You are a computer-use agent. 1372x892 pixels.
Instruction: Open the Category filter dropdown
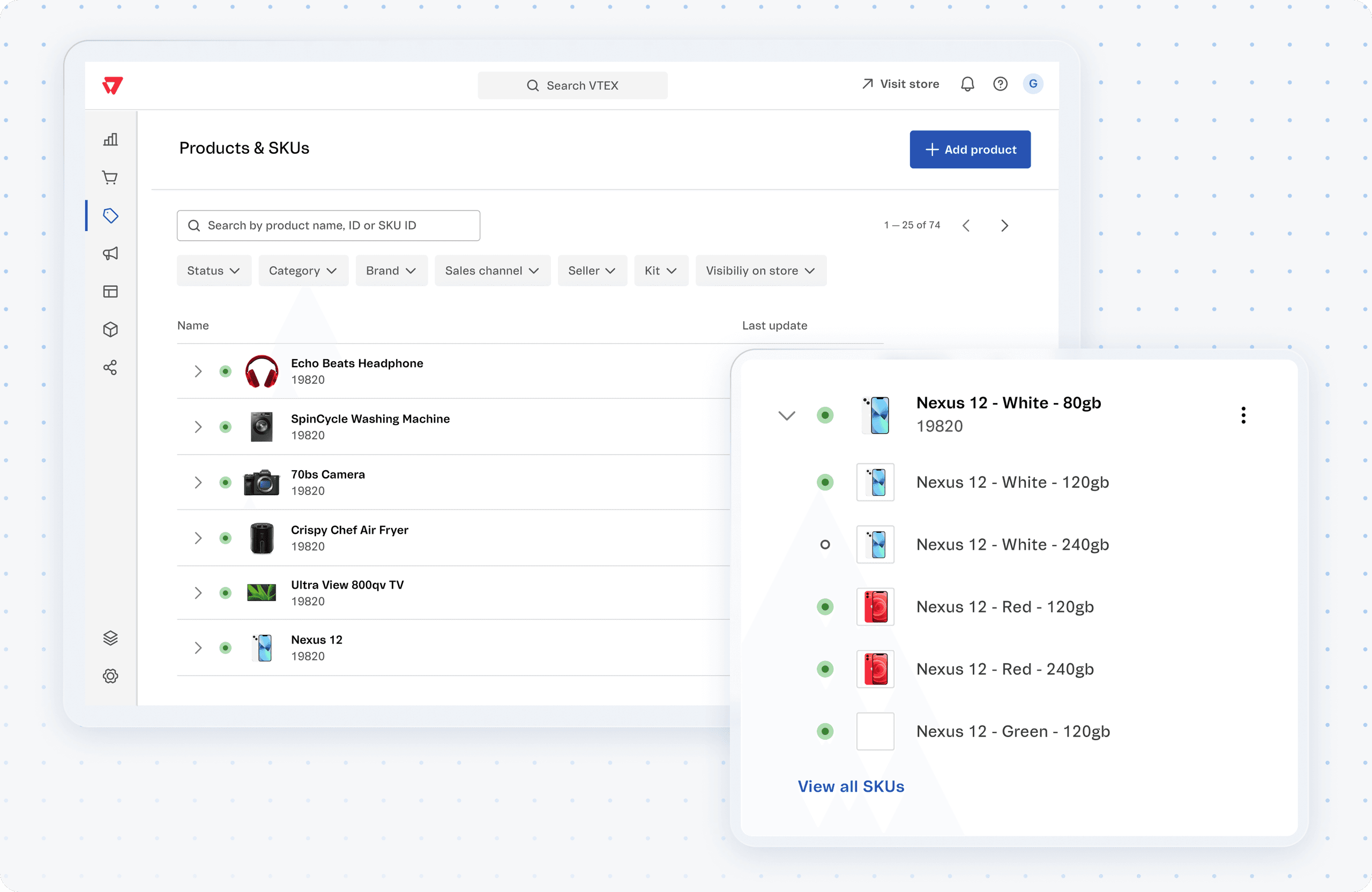[303, 271]
